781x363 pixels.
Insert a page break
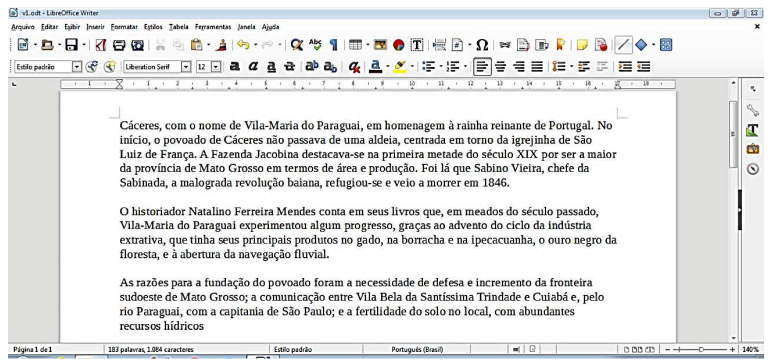(439, 45)
